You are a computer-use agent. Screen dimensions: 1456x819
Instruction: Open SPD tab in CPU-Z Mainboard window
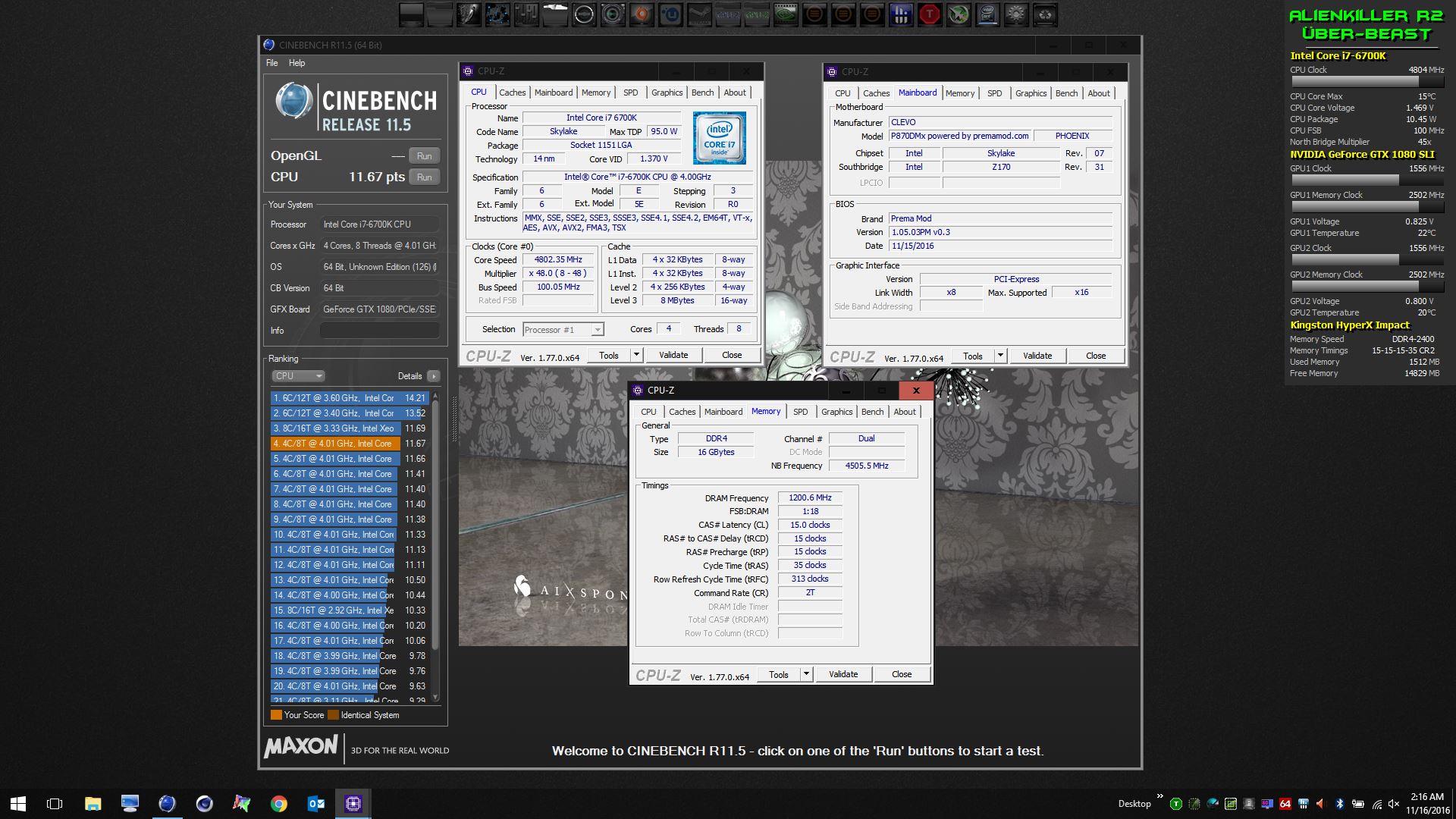[x=994, y=93]
